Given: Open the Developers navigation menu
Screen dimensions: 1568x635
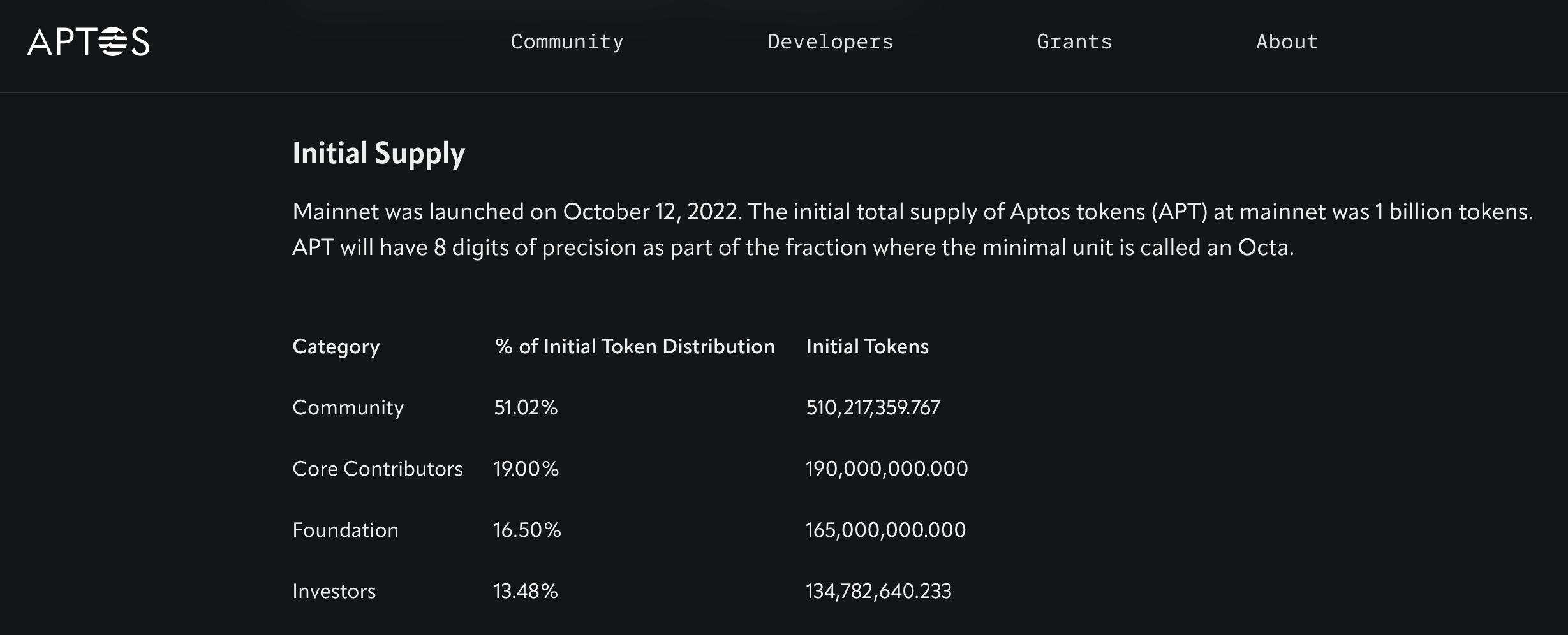Looking at the screenshot, I should point(829,42).
